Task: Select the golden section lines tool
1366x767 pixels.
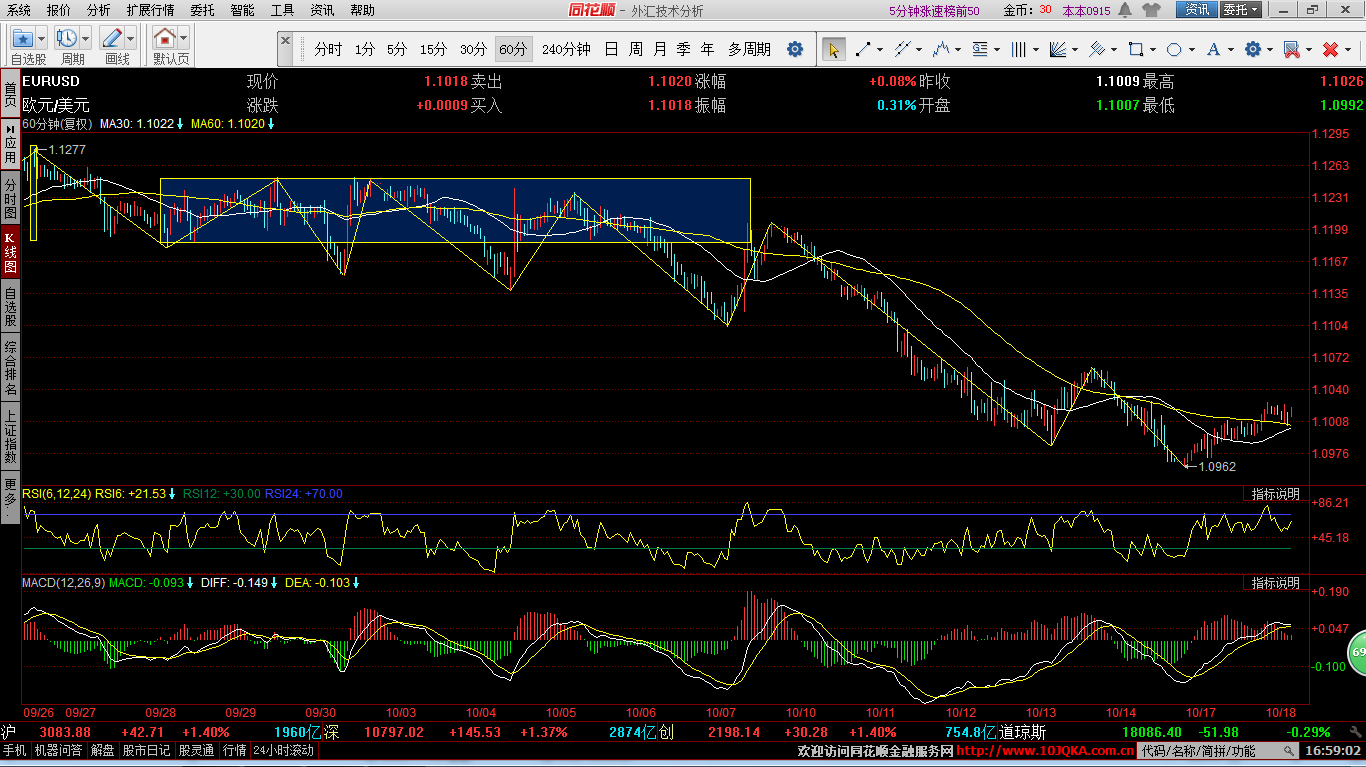Action: pos(979,49)
